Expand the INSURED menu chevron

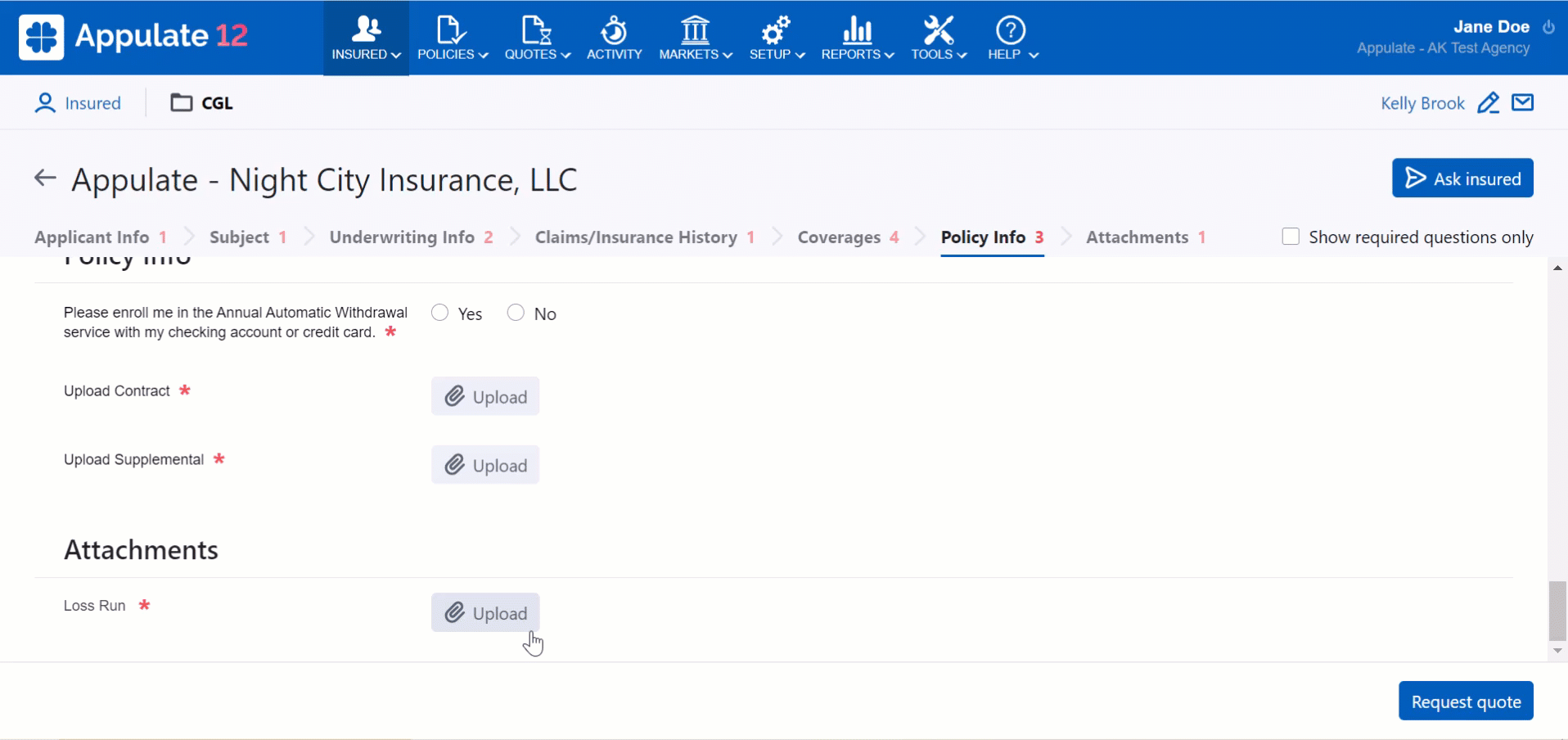(x=396, y=55)
